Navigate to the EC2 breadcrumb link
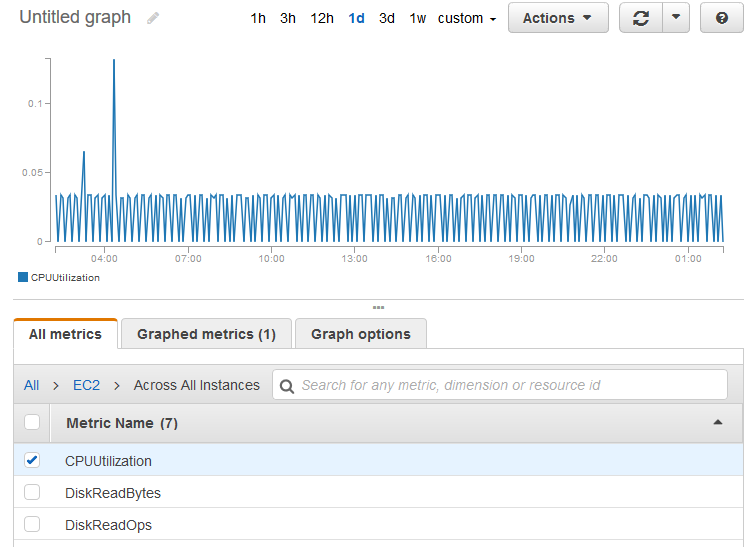Screen dimensions: 750x547 click(x=86, y=385)
